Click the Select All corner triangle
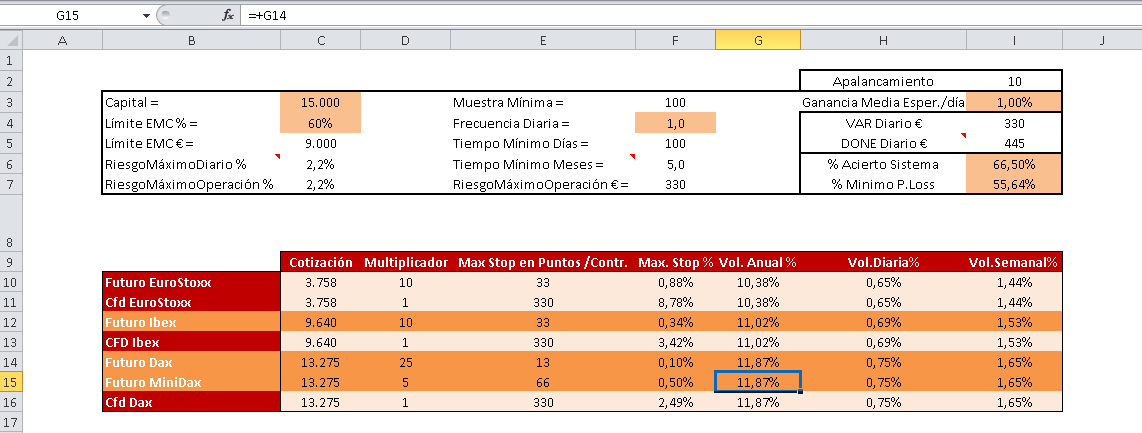Screen dimensions: 1142x433 pyautogui.click(x=11, y=40)
